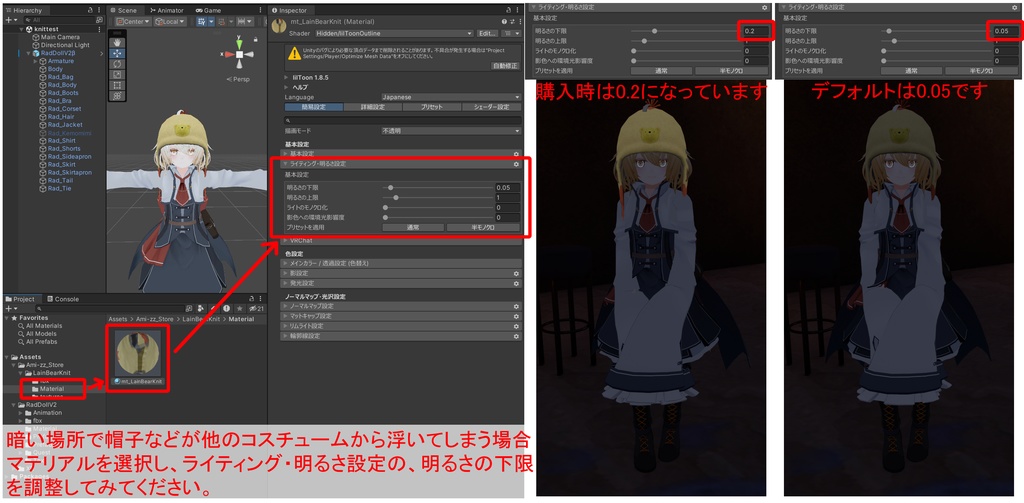
Task: Select the Transform tool in Scene toolbar
Action: pyautogui.click(x=117, y=96)
